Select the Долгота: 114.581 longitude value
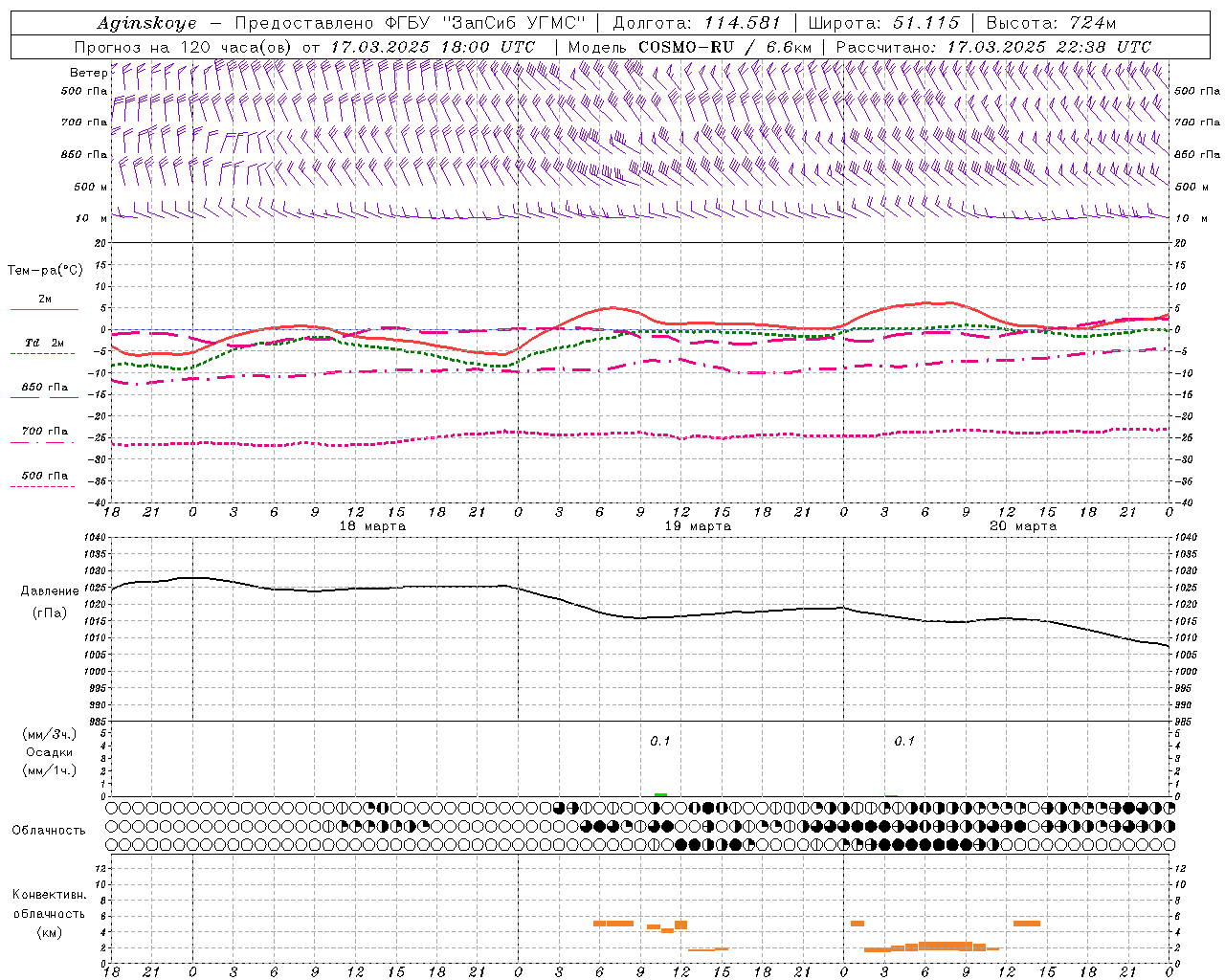 [x=697, y=23]
